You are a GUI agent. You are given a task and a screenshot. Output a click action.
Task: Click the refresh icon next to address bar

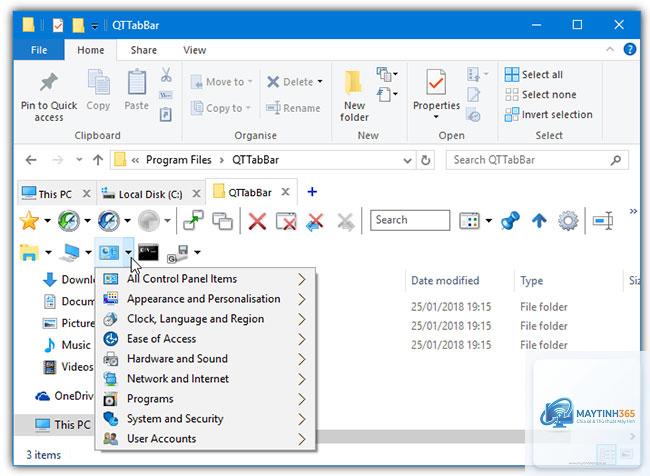(425, 160)
